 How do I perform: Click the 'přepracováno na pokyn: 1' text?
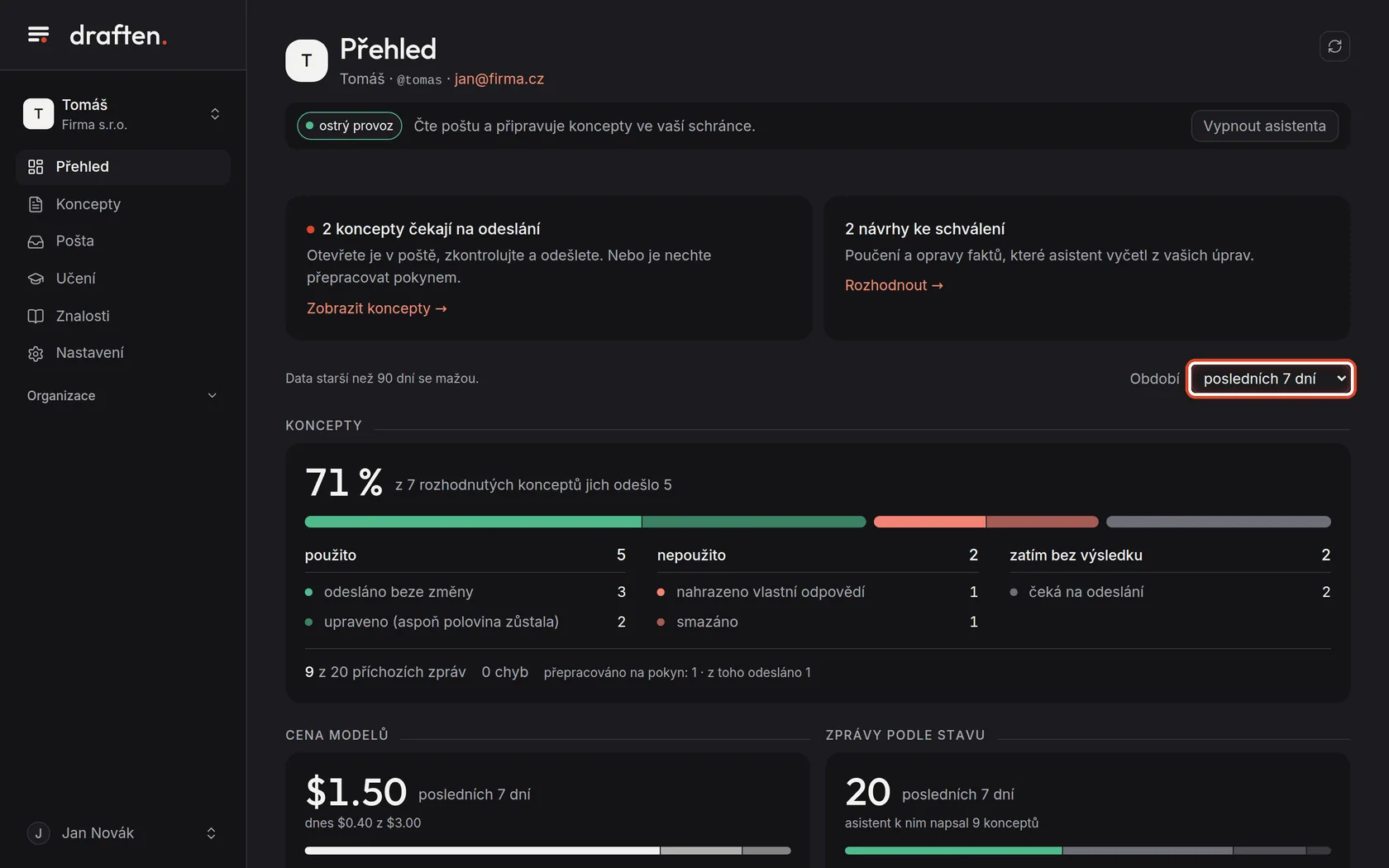[x=620, y=673]
